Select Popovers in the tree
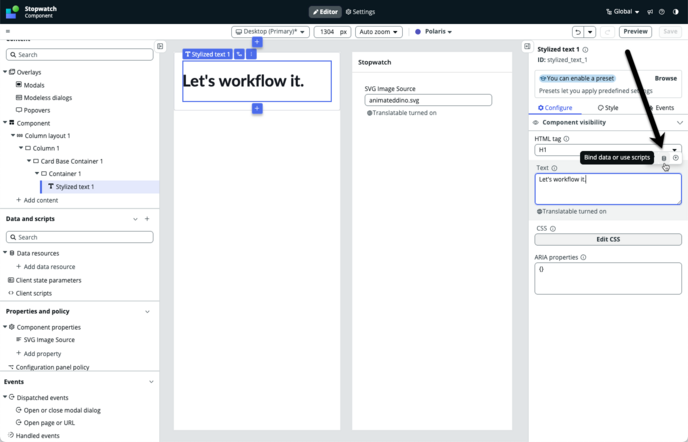The width and height of the screenshot is (688, 442). [33, 110]
